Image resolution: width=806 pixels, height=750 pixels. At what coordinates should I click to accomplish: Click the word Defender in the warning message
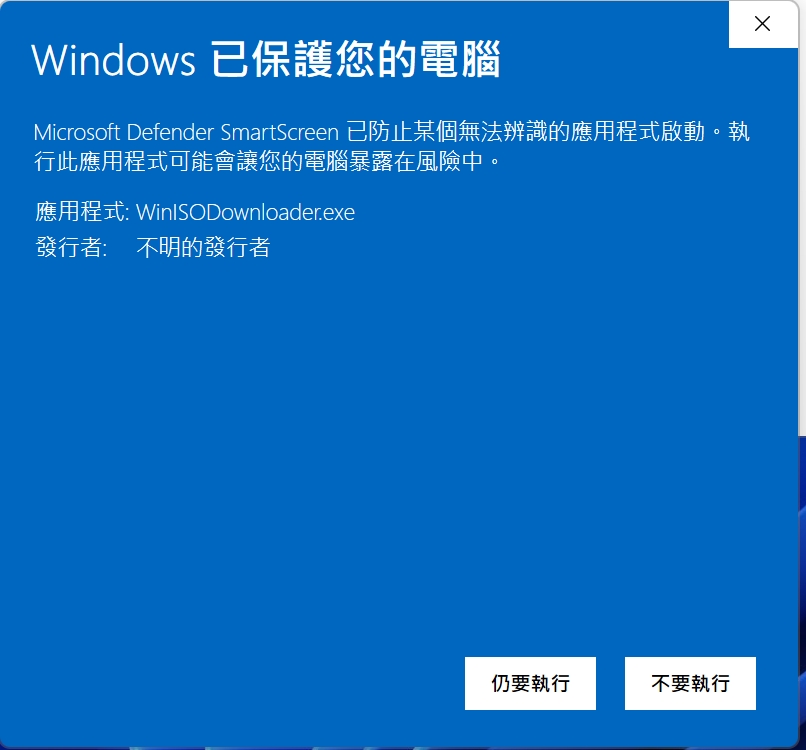170,133
